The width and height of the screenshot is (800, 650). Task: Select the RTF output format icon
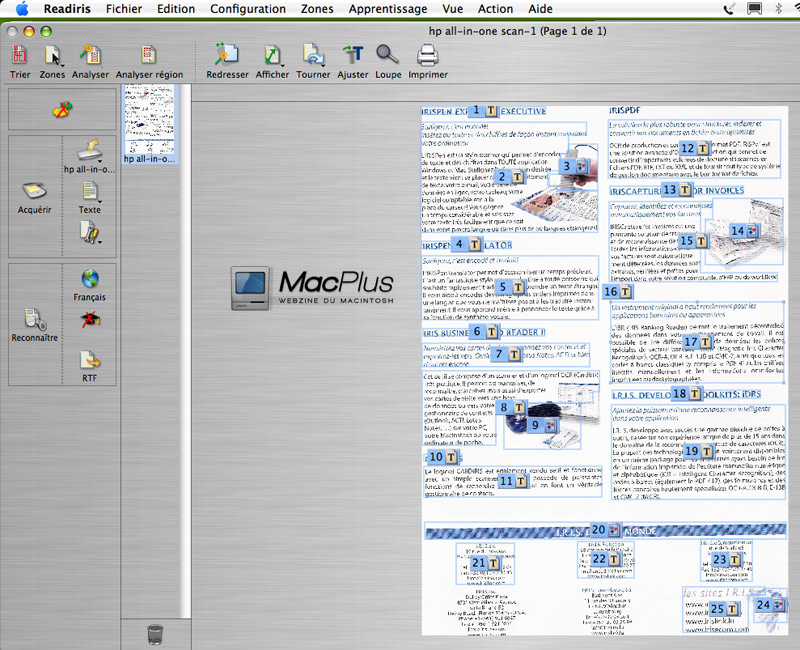[x=90, y=360]
